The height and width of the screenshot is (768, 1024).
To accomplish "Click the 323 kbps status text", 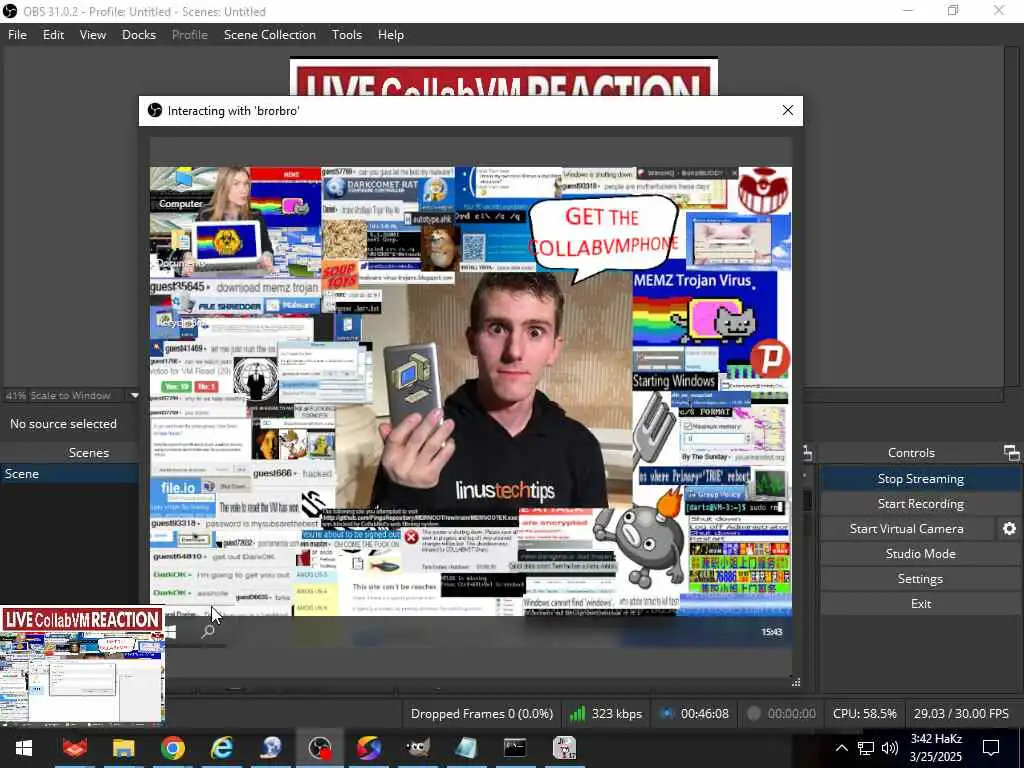I will tap(616, 714).
